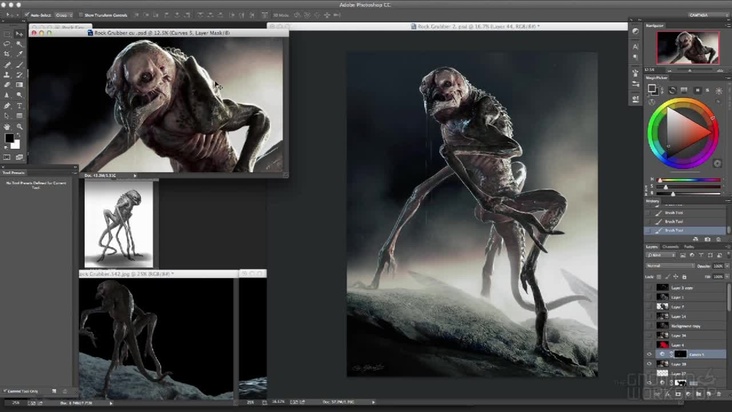732x412 pixels.
Task: Switch to the Channels tab
Action: point(670,247)
